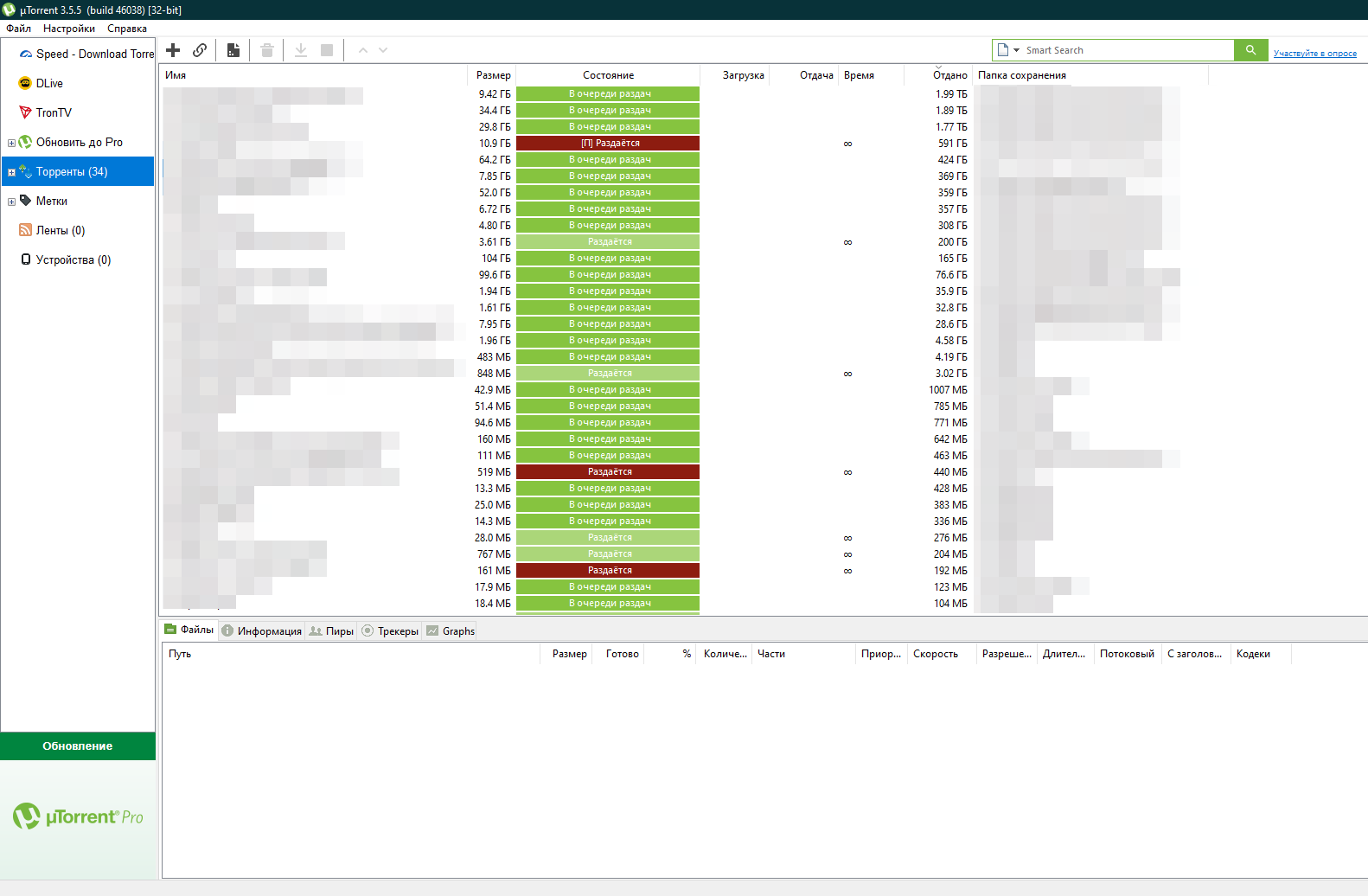Screen dimensions: 1368x896
Task: Click the DLive sidebar icon
Action: coord(25,83)
